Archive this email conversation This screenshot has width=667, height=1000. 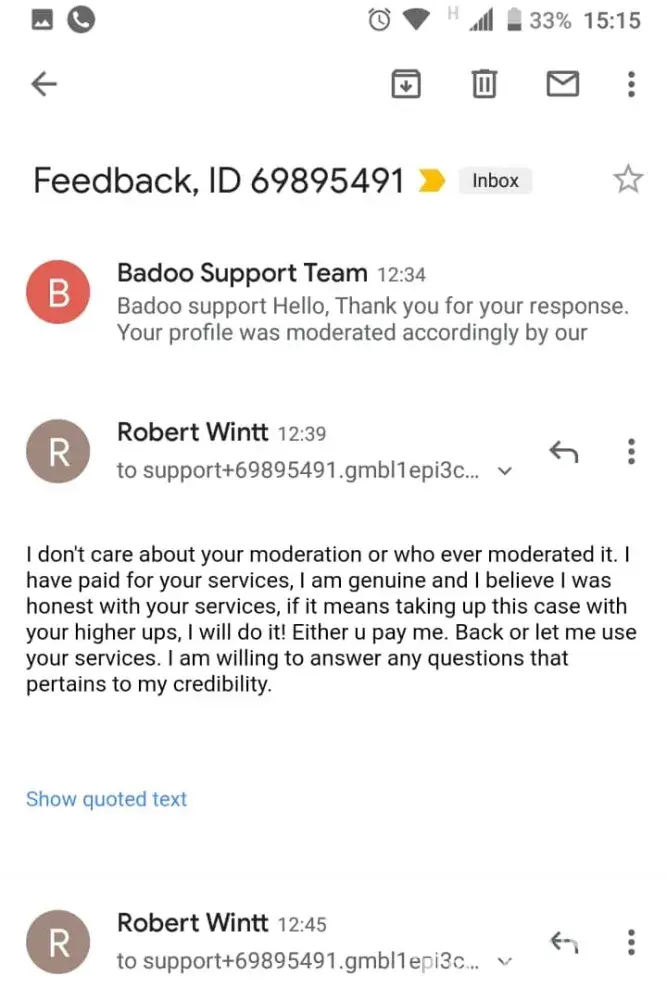pos(404,85)
